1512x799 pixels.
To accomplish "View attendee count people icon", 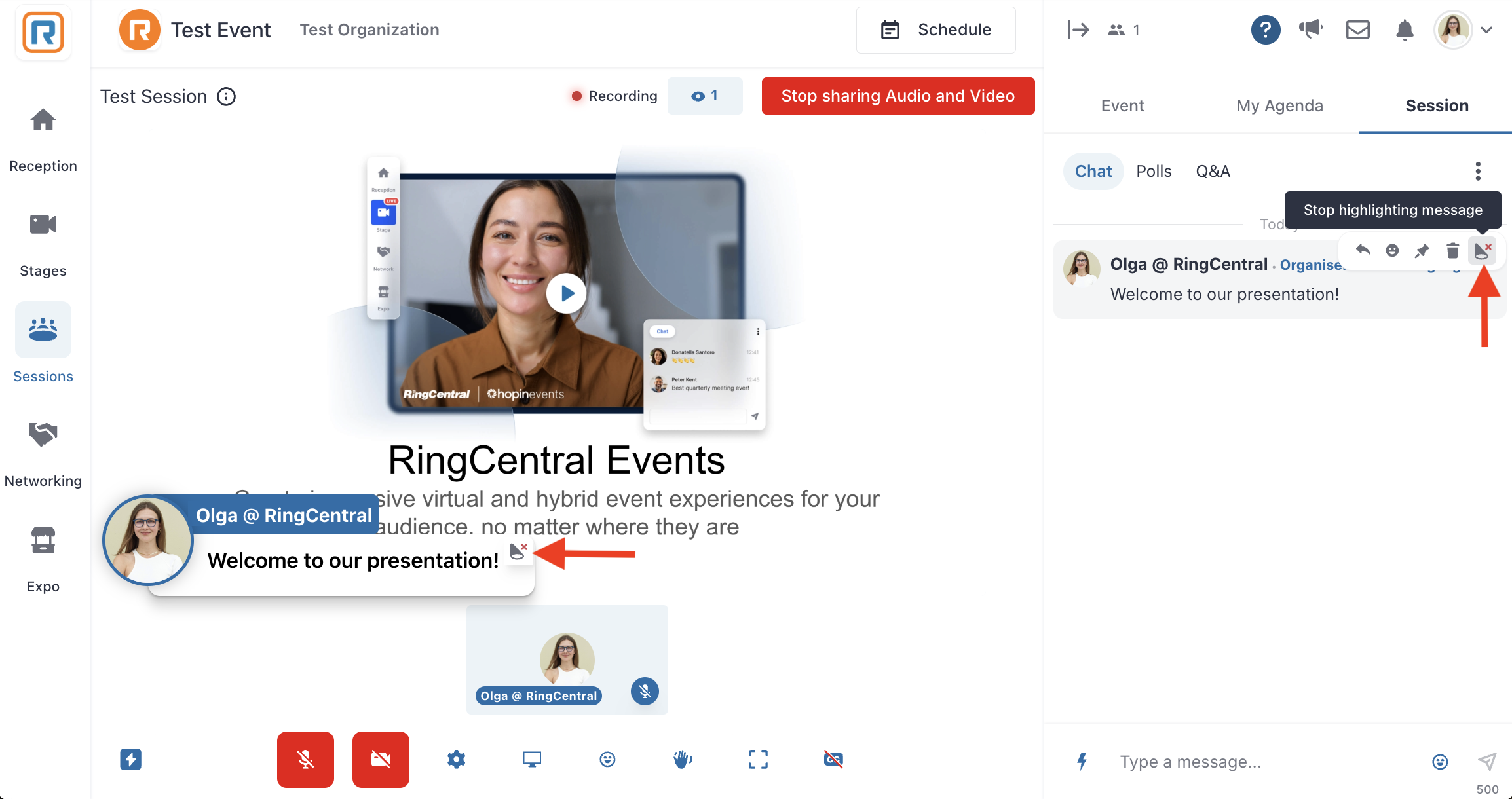I will 1116,30.
